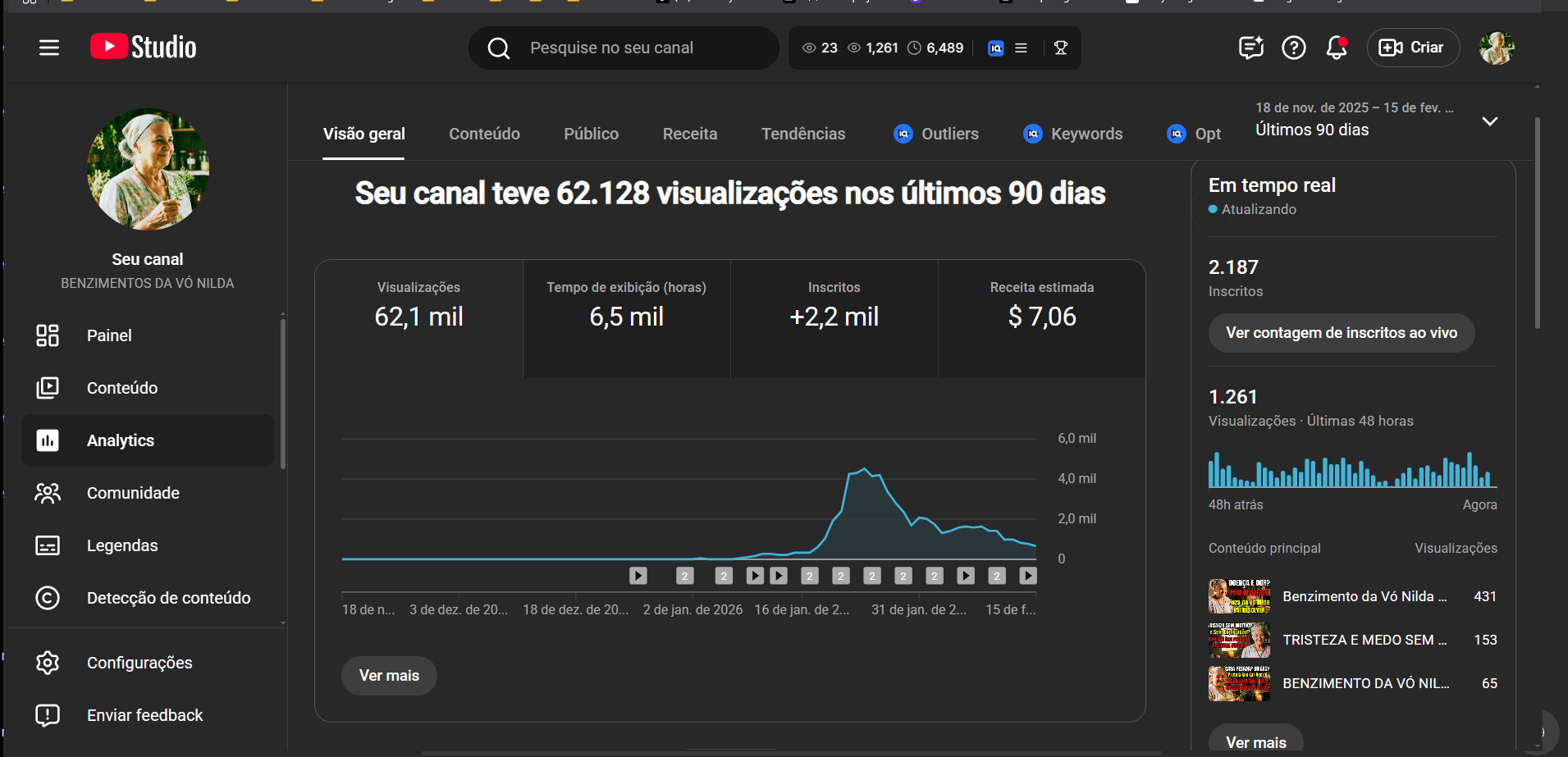The image size is (1568, 757).
Task: Click the eye stat showing 1,261
Action: [x=872, y=48]
